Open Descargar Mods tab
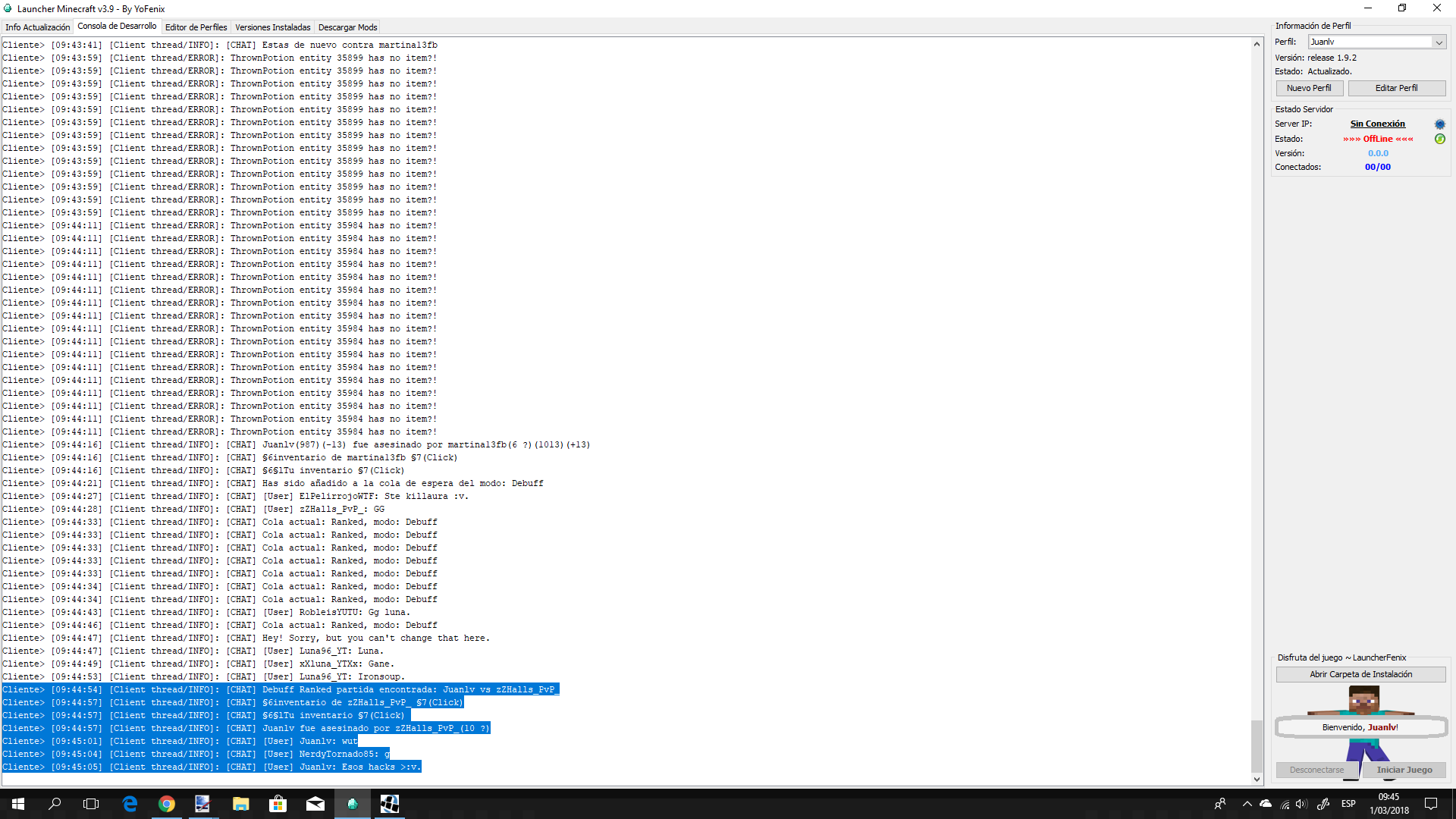This screenshot has width=1456, height=819. pos(347,27)
